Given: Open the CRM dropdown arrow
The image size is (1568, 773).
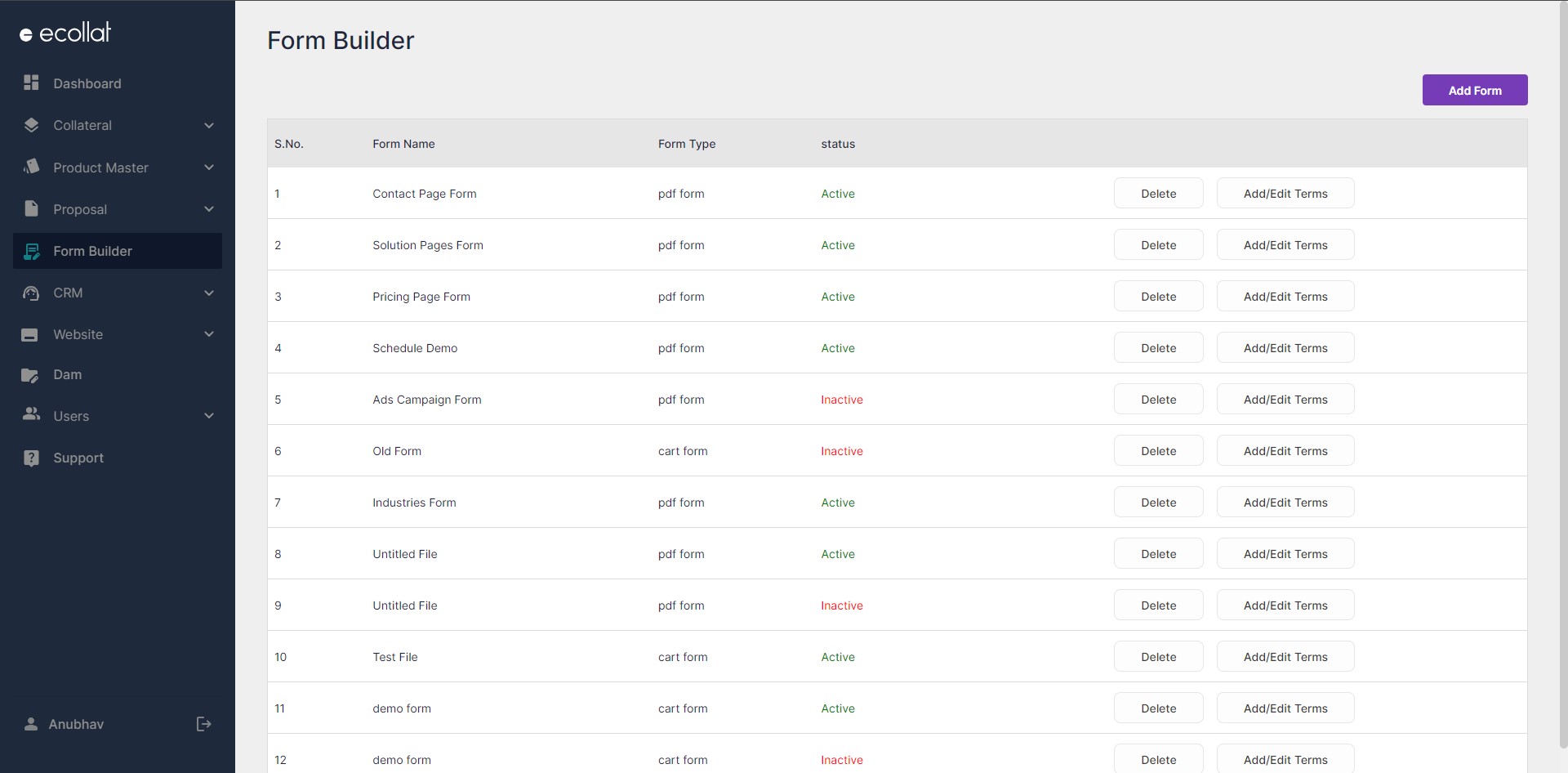Looking at the screenshot, I should 209,293.
